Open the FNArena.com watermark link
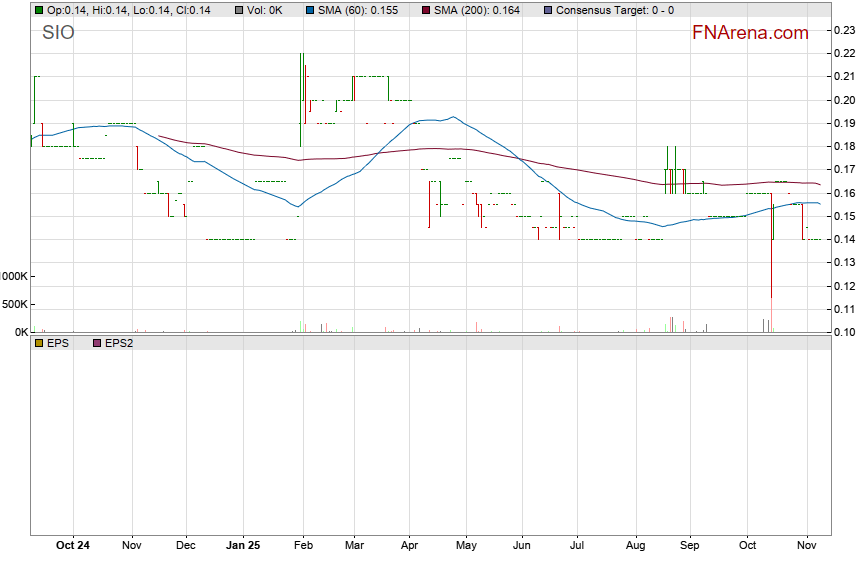Image resolution: width=859 pixels, height=566 pixels. (x=750, y=33)
